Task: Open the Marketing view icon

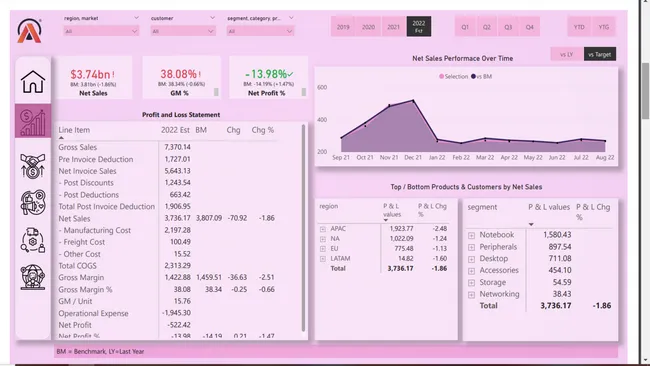Action: pos(33,202)
